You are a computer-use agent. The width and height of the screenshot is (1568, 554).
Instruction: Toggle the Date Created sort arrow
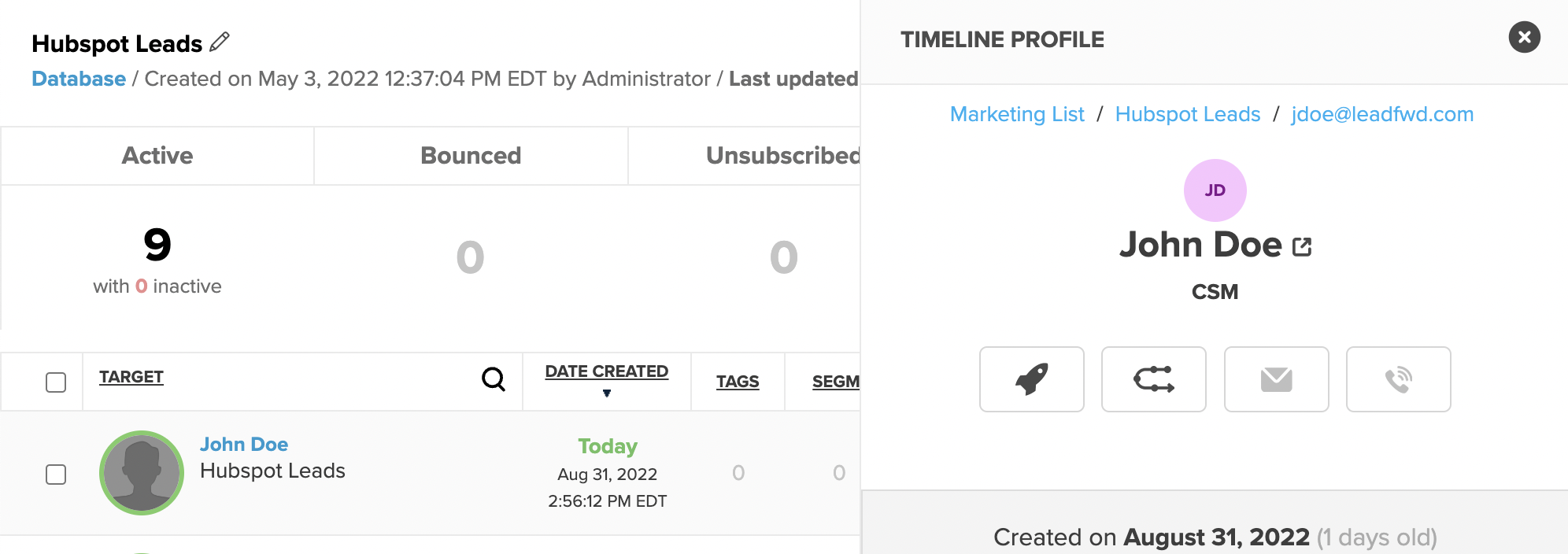coord(606,393)
